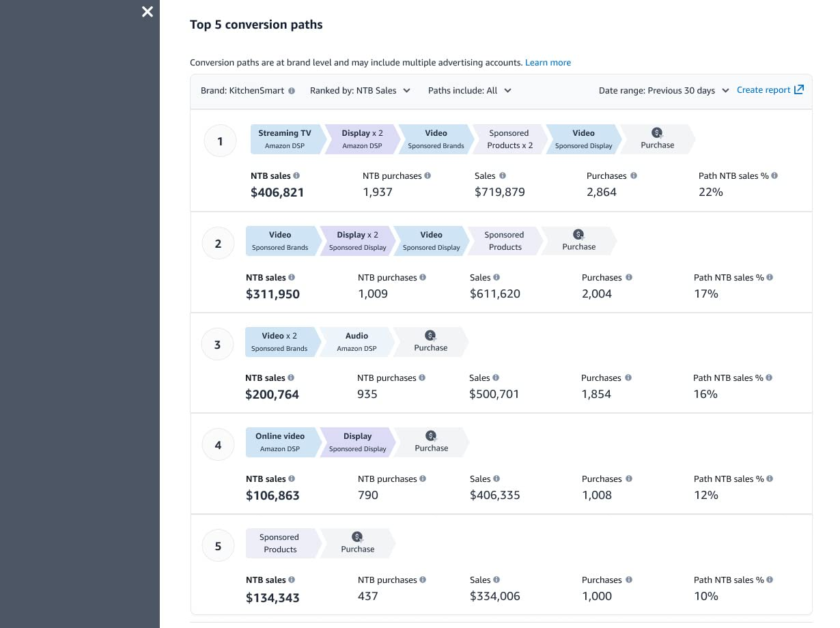
Task: Click the Audio Amazon DSP step in path 3
Action: tap(356, 342)
